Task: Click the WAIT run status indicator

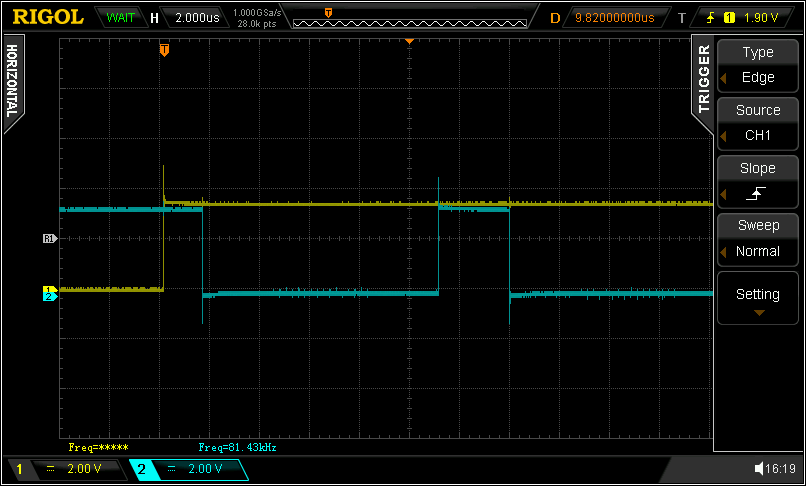Action: pos(122,17)
